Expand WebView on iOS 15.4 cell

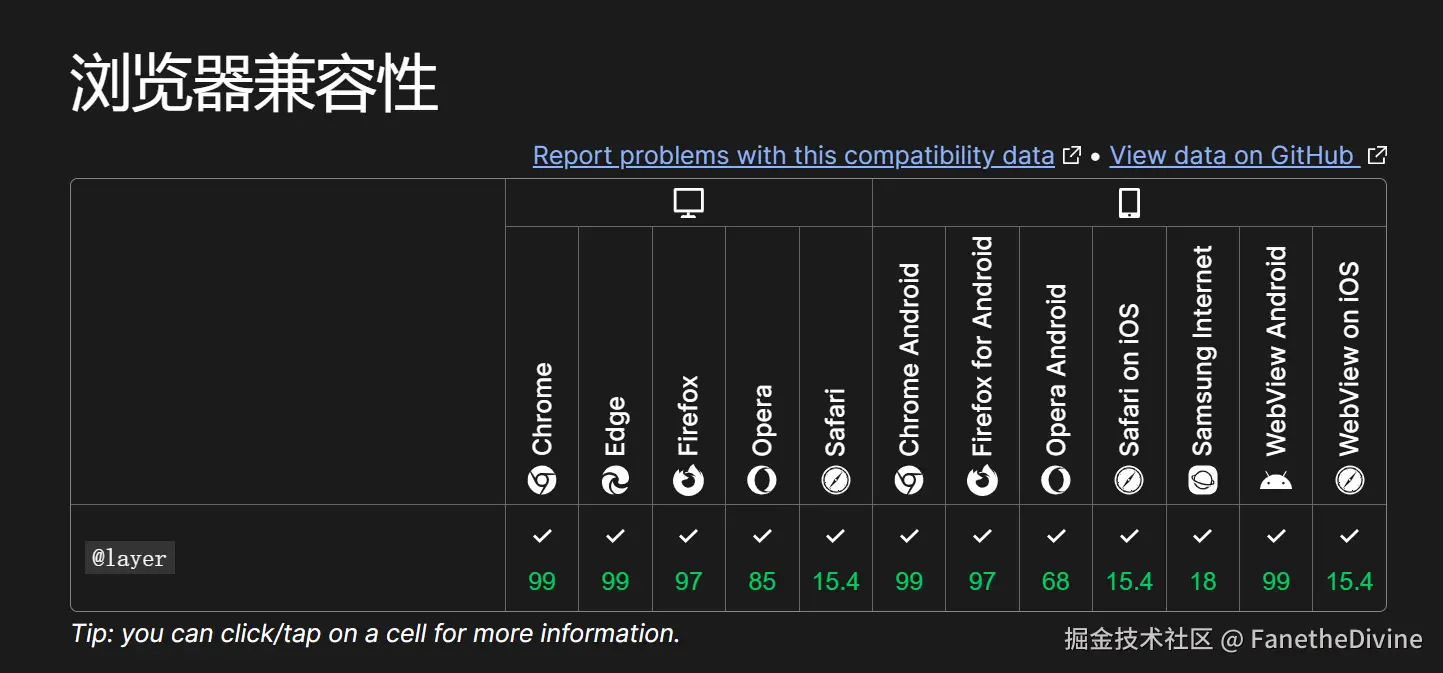pyautogui.click(x=1349, y=558)
